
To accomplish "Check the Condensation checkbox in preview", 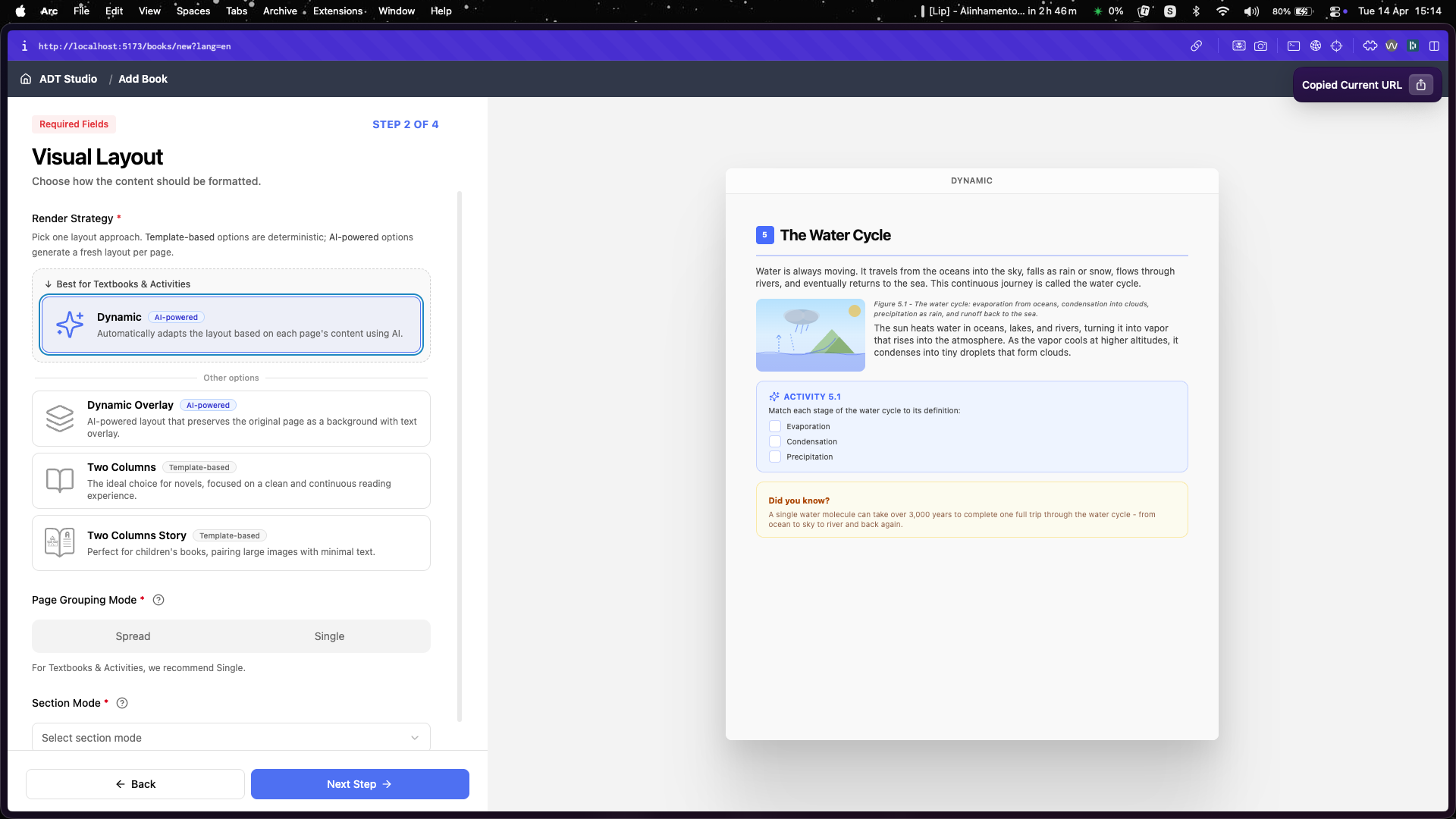I will pyautogui.click(x=775, y=441).
